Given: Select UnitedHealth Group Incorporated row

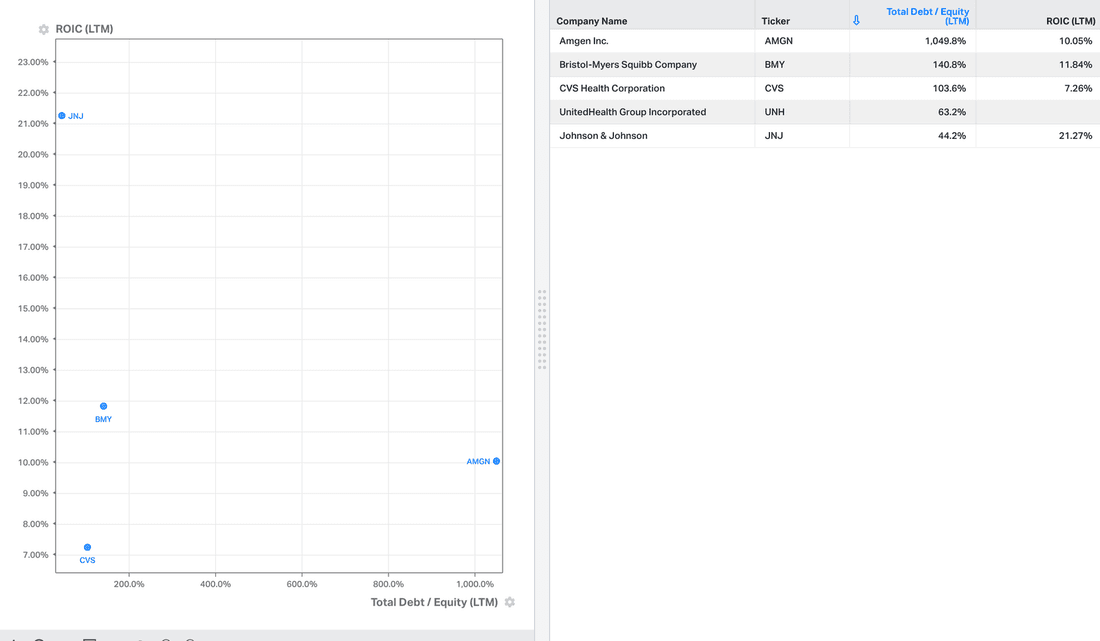Looking at the screenshot, I should coord(825,112).
